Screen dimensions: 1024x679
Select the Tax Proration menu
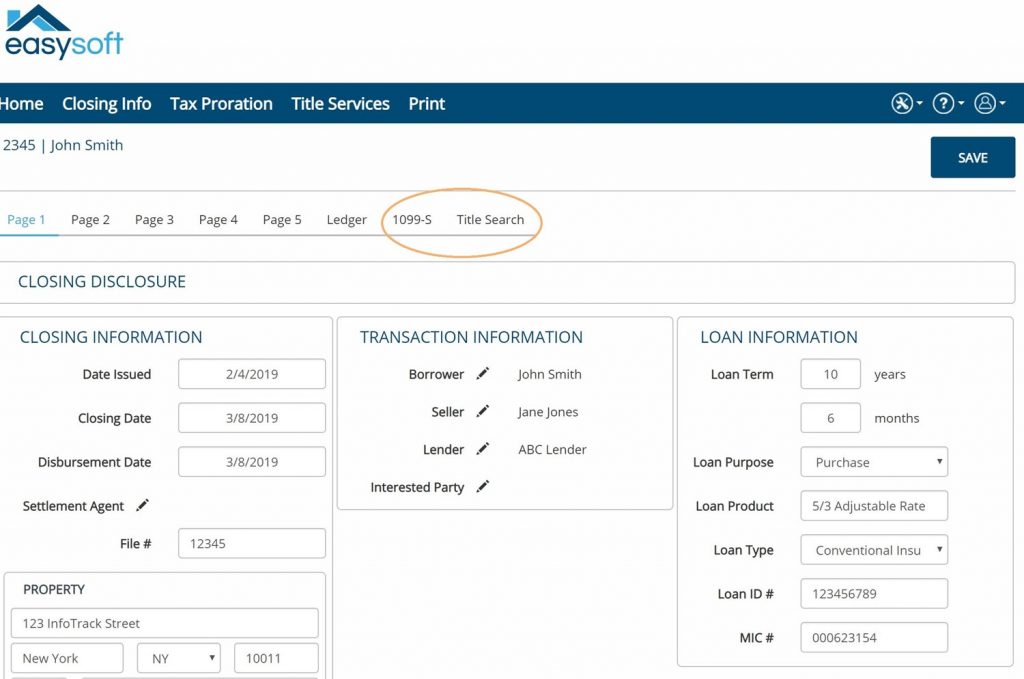click(x=221, y=103)
